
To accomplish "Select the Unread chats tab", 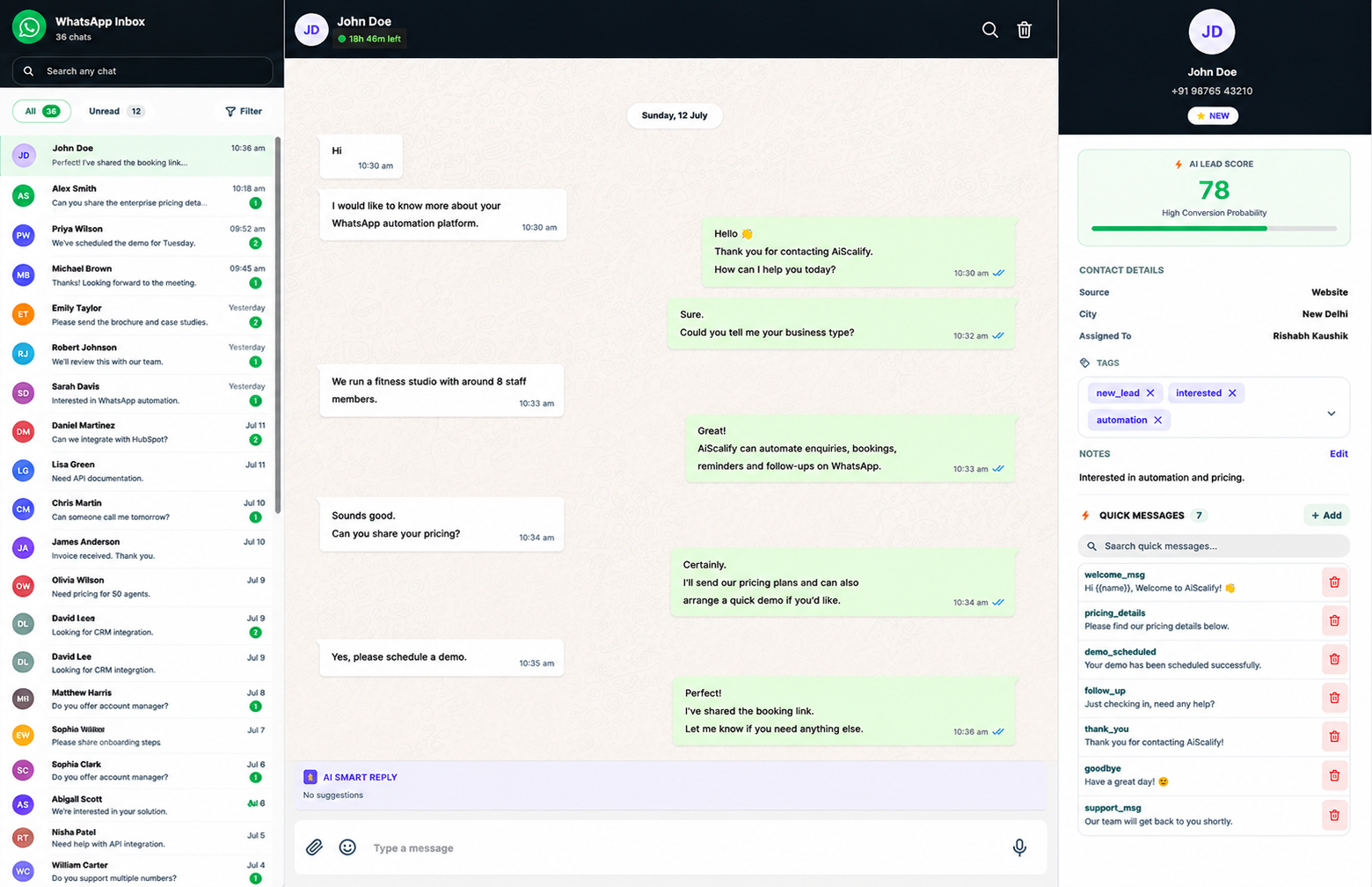I will 116,112.
